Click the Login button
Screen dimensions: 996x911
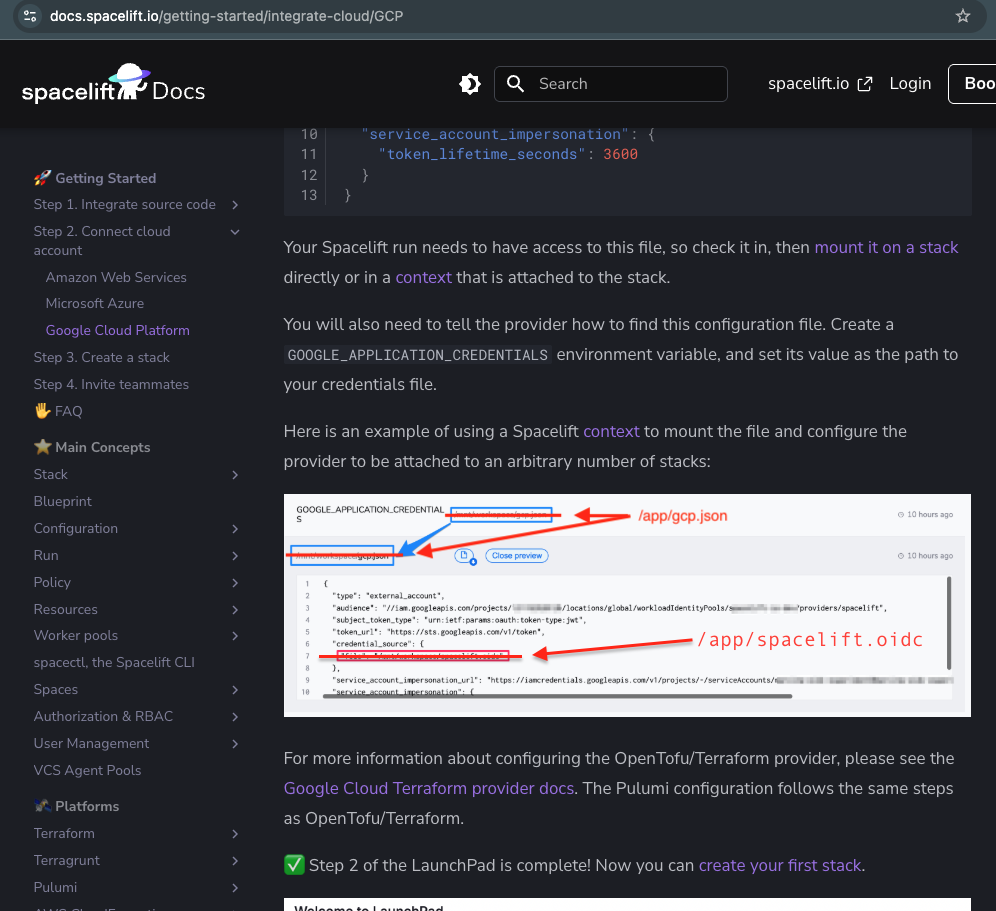coord(910,84)
